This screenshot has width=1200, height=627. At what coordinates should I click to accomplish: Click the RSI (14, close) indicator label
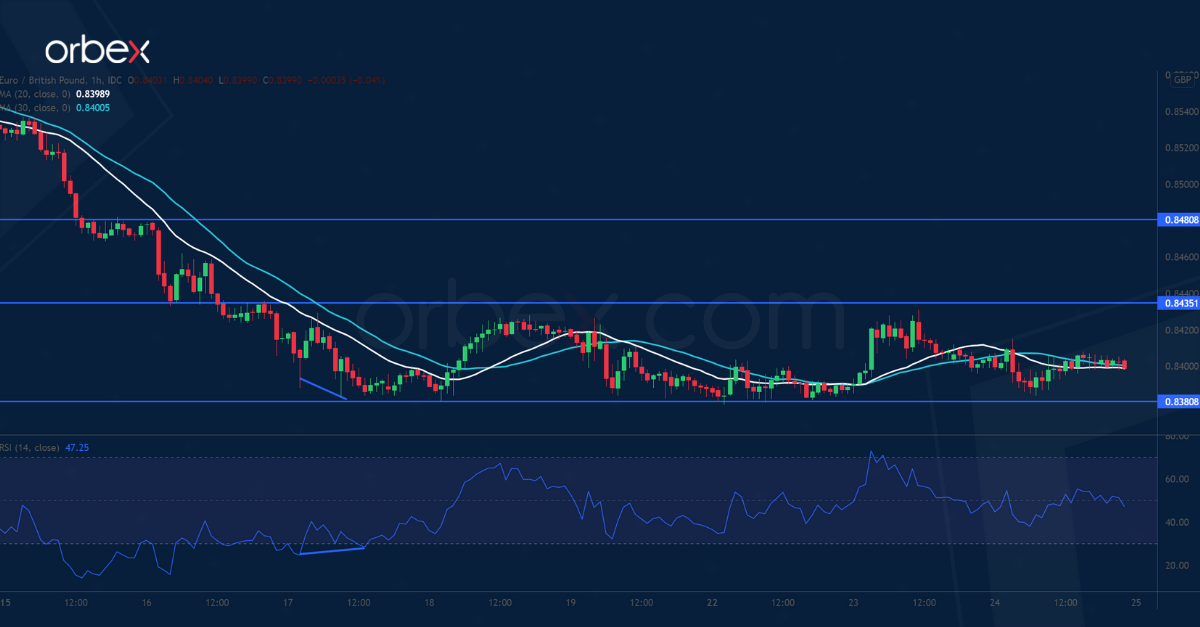28,447
